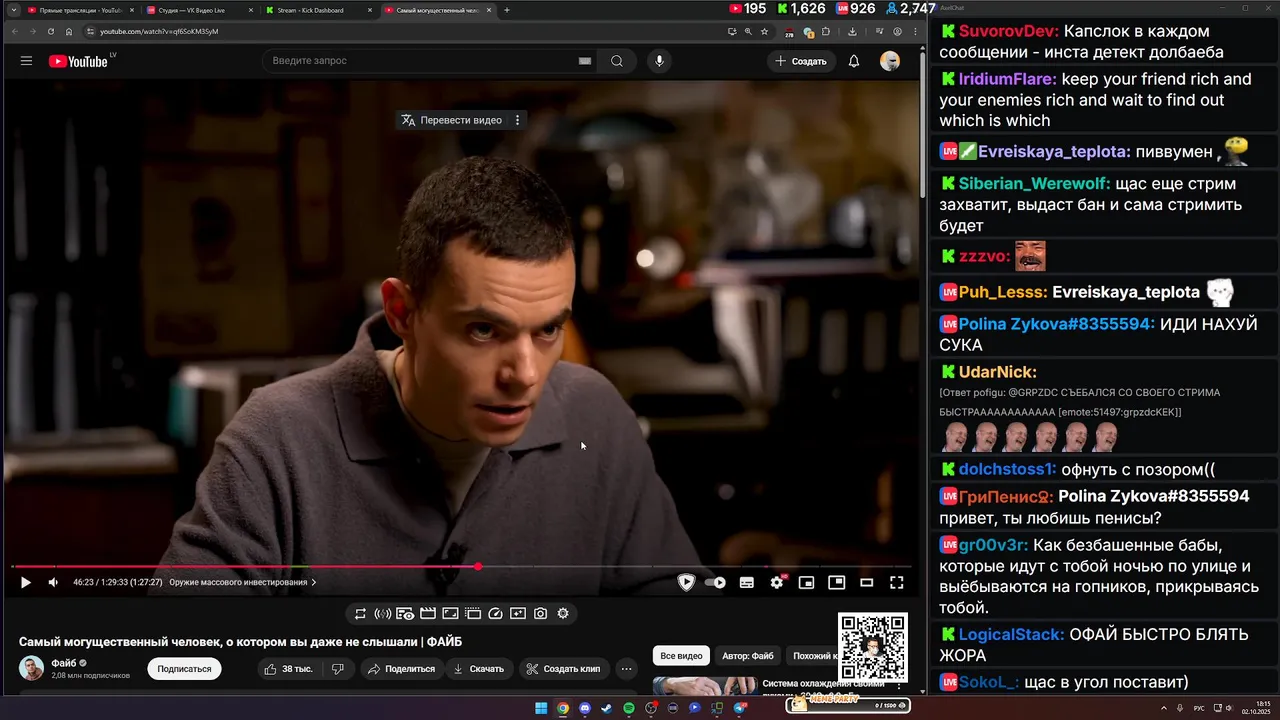Go back in browser history
The height and width of the screenshot is (720, 1280).
click(15, 31)
